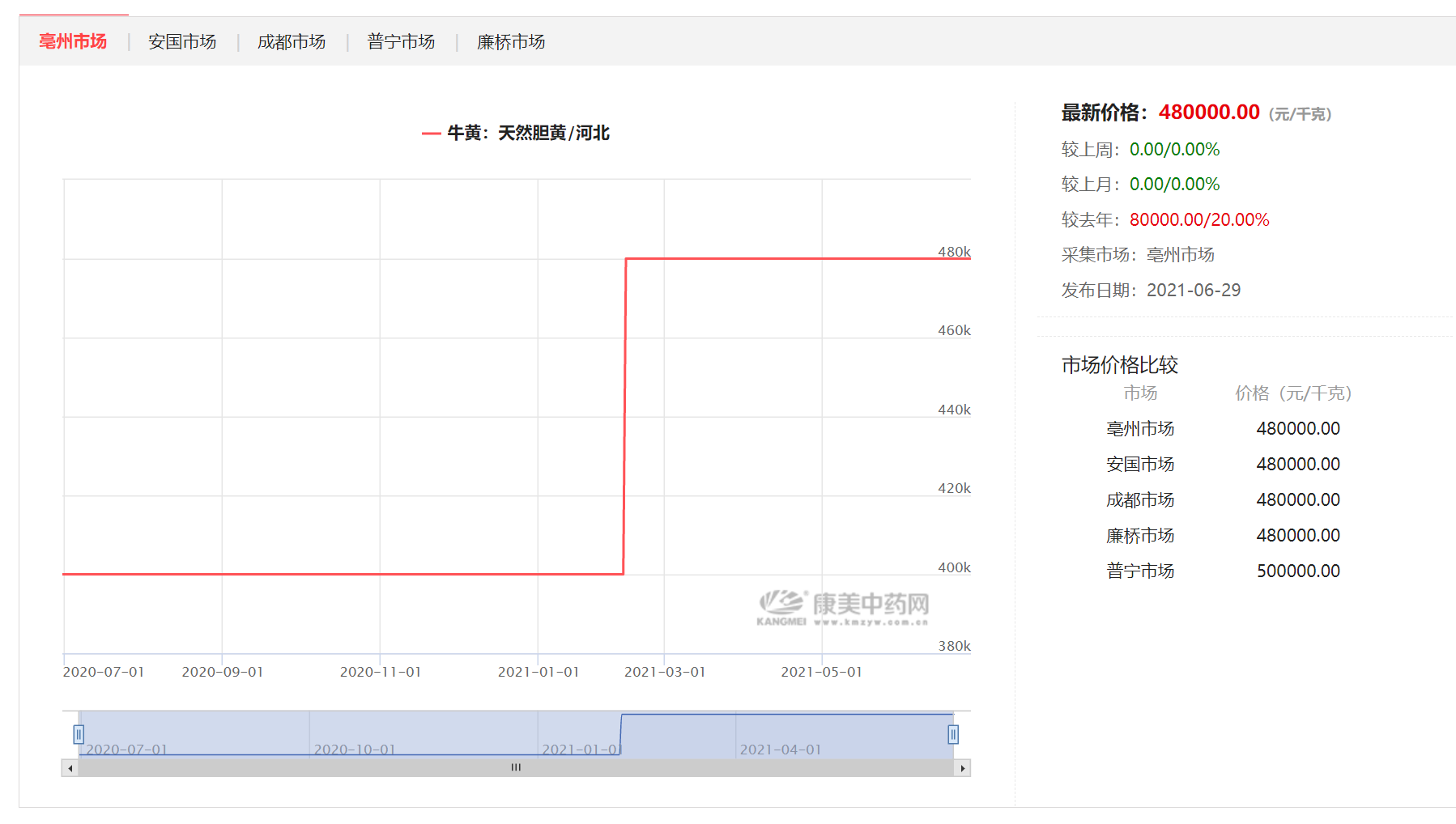The image size is (1456, 824).
Task: Switch to the 安国市场 tab
Action: (181, 41)
